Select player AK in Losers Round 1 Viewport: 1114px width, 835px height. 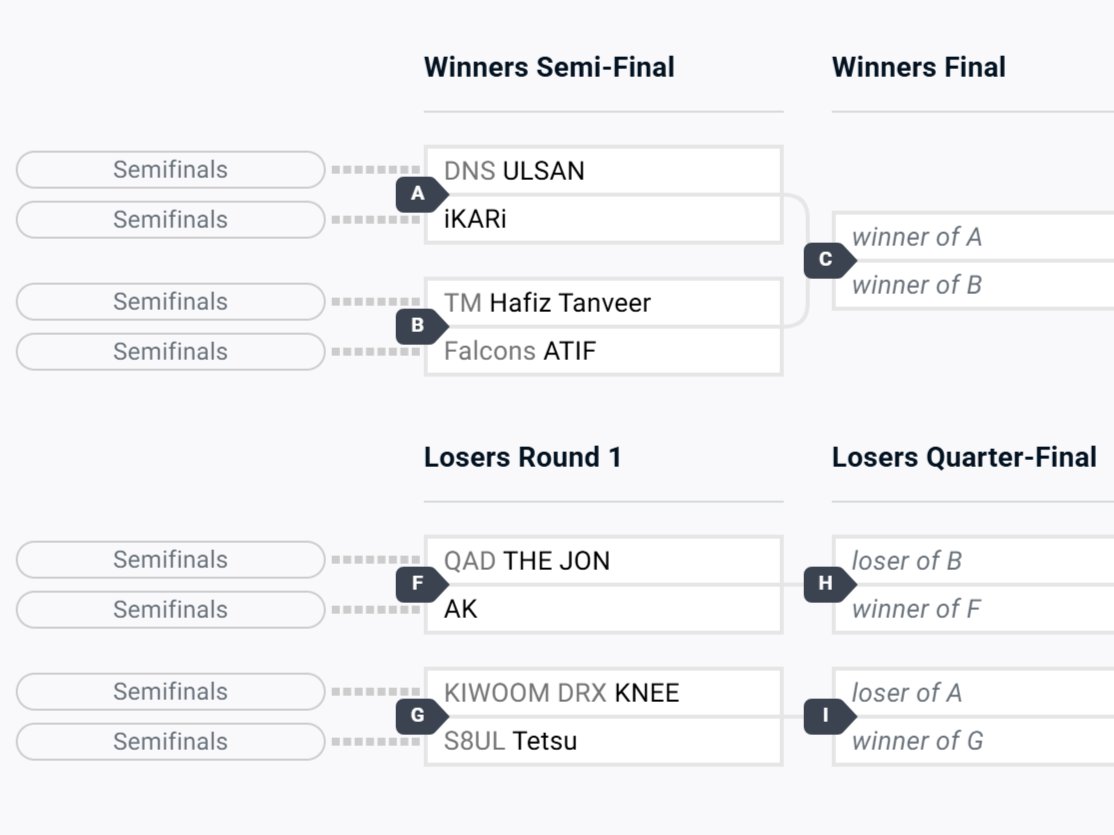(603, 609)
